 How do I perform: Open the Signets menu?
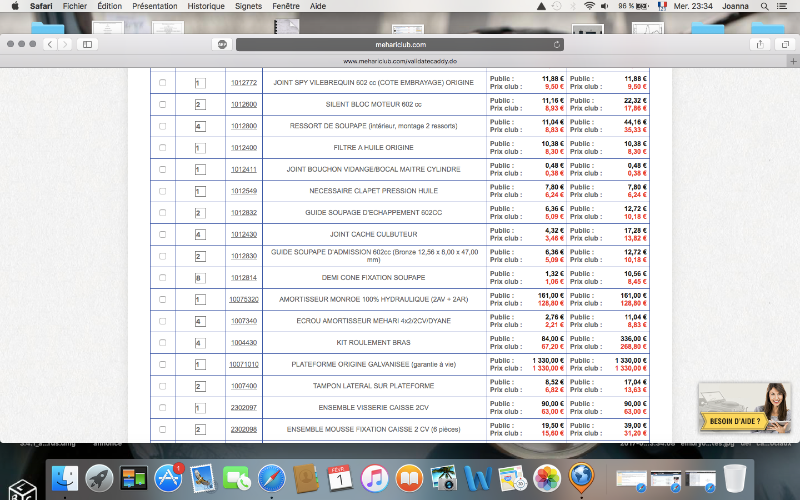point(249,6)
